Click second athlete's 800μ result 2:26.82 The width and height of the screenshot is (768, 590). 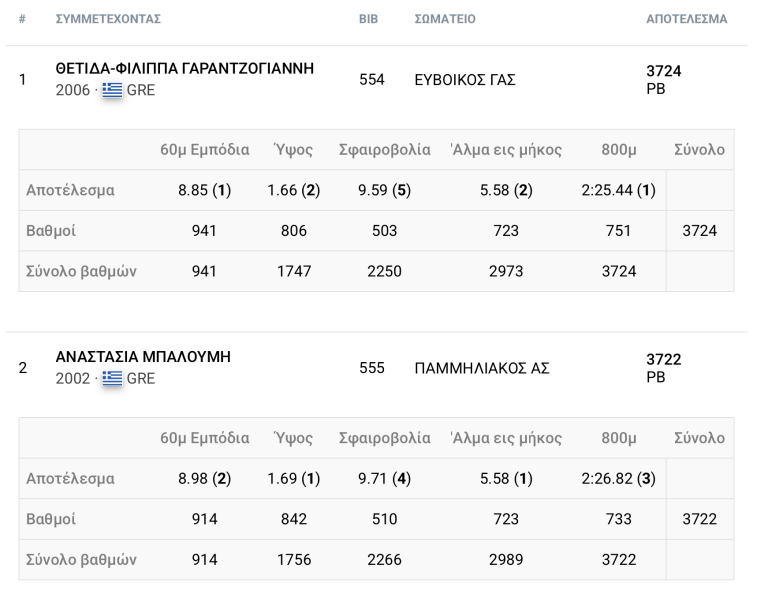(x=619, y=478)
